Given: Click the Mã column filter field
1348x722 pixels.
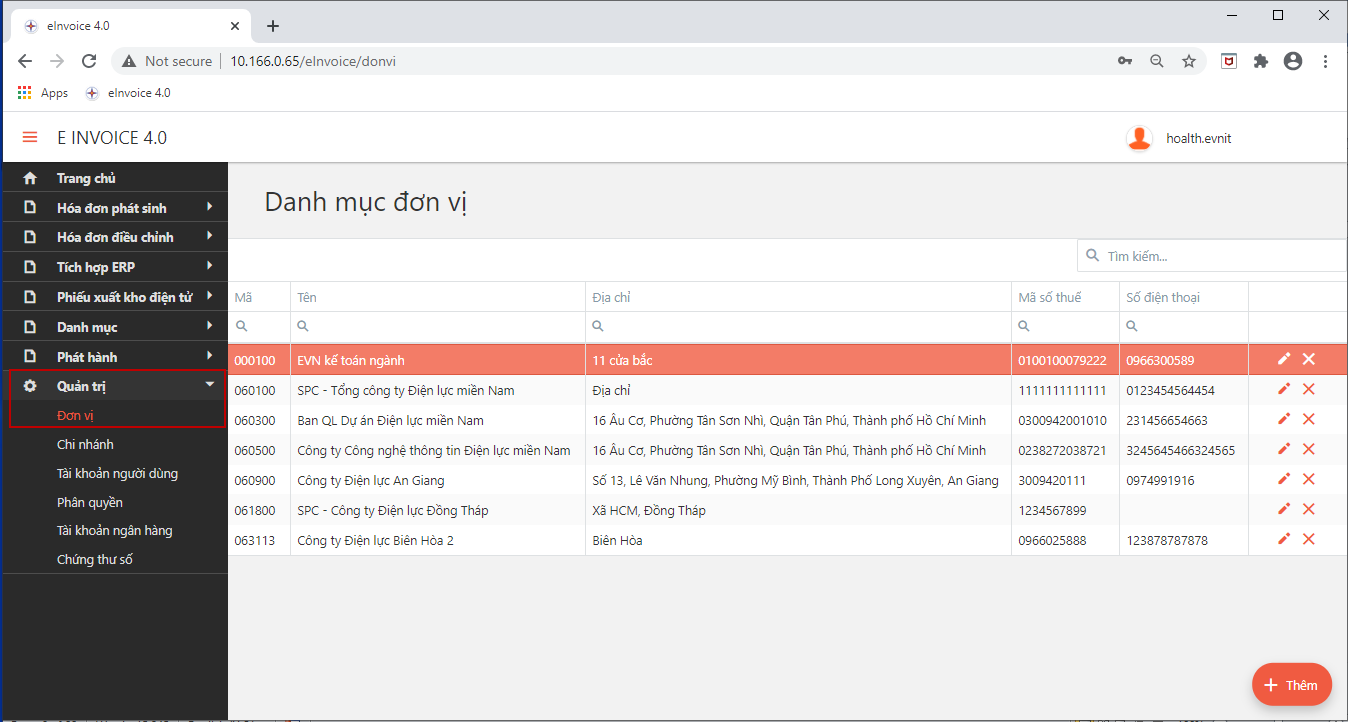Looking at the screenshot, I should coord(259,326).
